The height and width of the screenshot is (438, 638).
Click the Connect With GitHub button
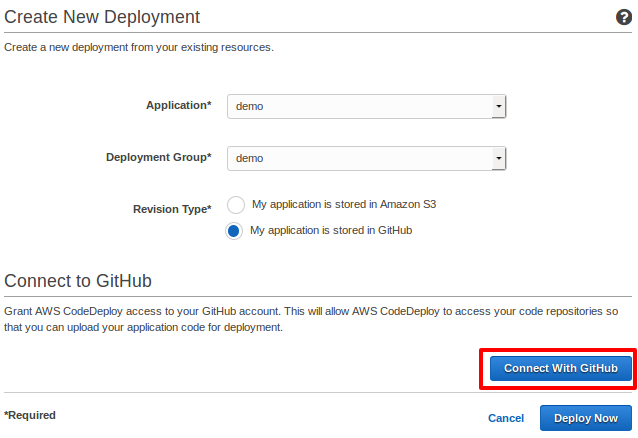(x=560, y=368)
